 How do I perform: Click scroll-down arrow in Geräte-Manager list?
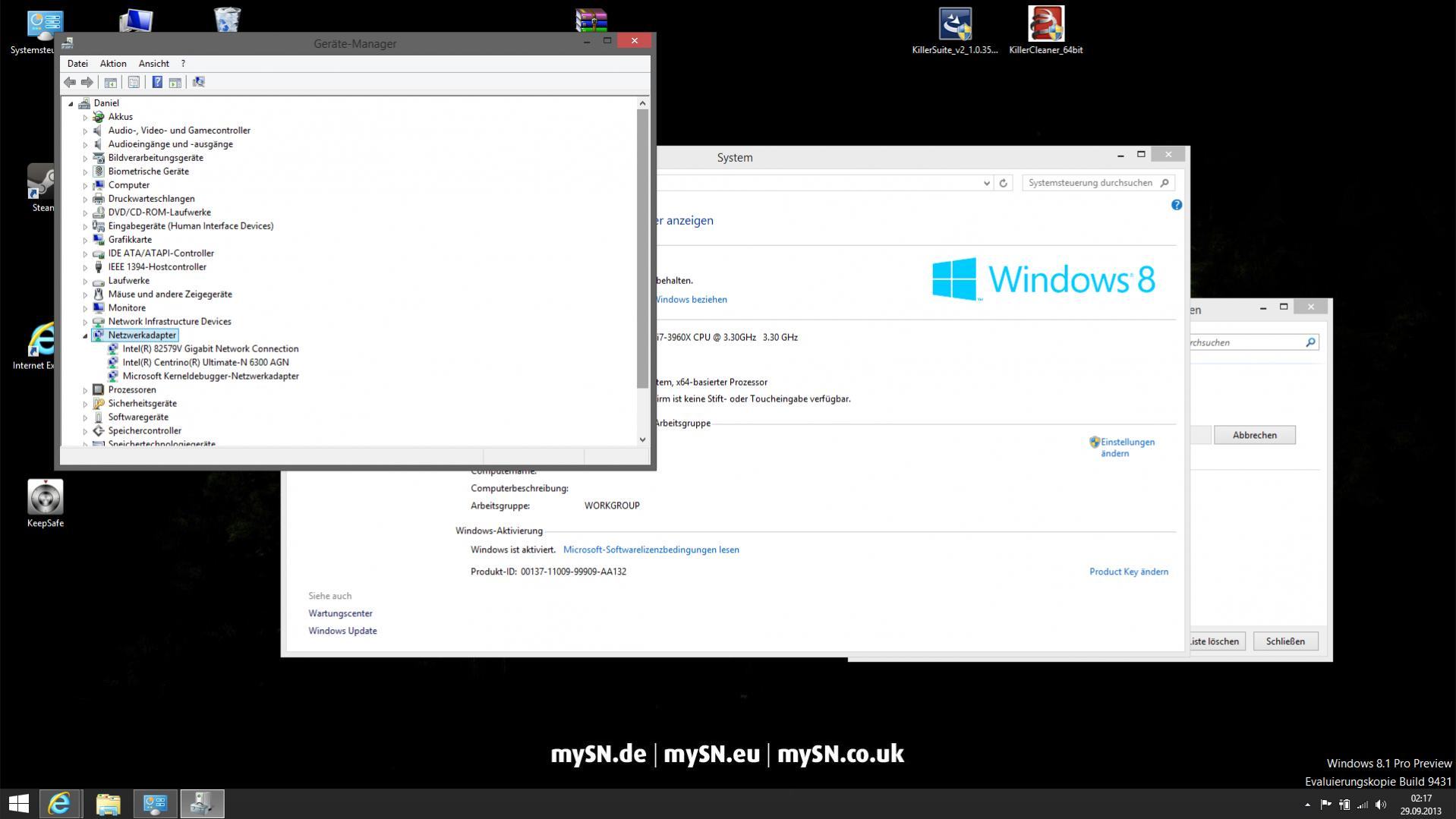coord(642,439)
